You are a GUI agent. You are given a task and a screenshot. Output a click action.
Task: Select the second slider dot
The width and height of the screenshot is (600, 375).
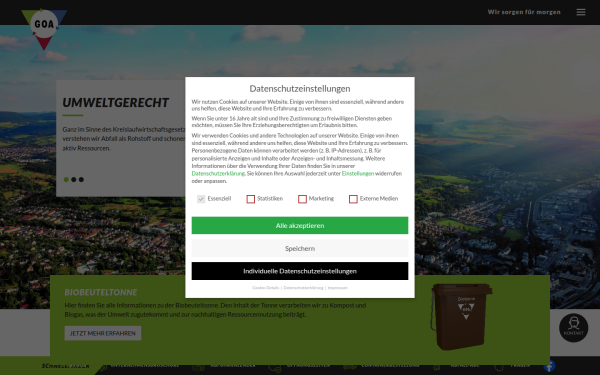pyautogui.click(x=74, y=179)
